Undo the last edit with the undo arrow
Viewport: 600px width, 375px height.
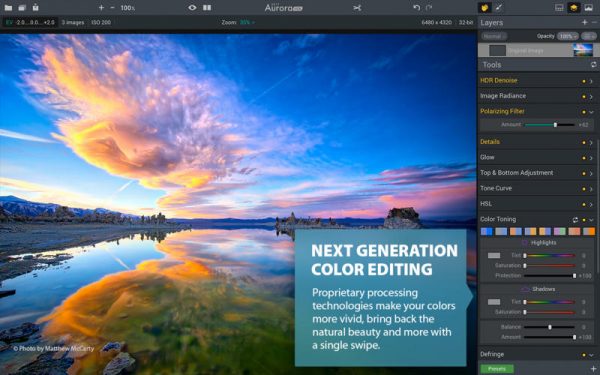(x=416, y=8)
